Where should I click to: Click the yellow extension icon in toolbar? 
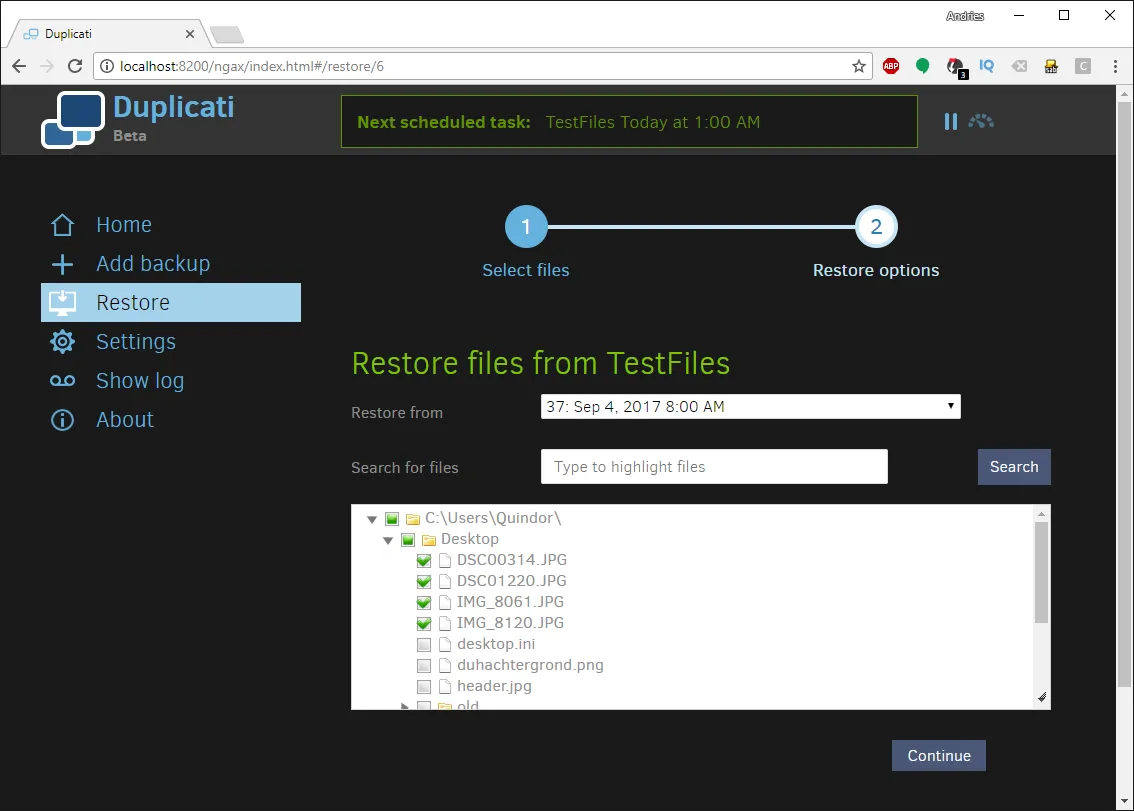(1051, 67)
